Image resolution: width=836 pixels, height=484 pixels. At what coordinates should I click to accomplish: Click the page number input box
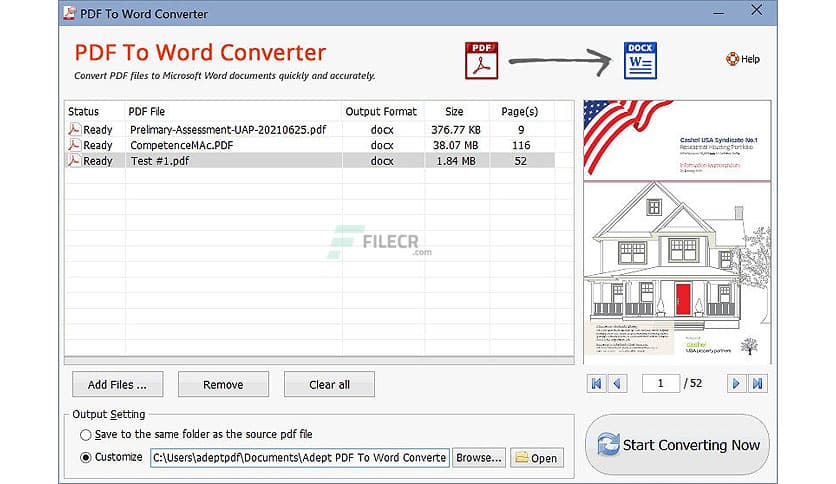(x=661, y=383)
